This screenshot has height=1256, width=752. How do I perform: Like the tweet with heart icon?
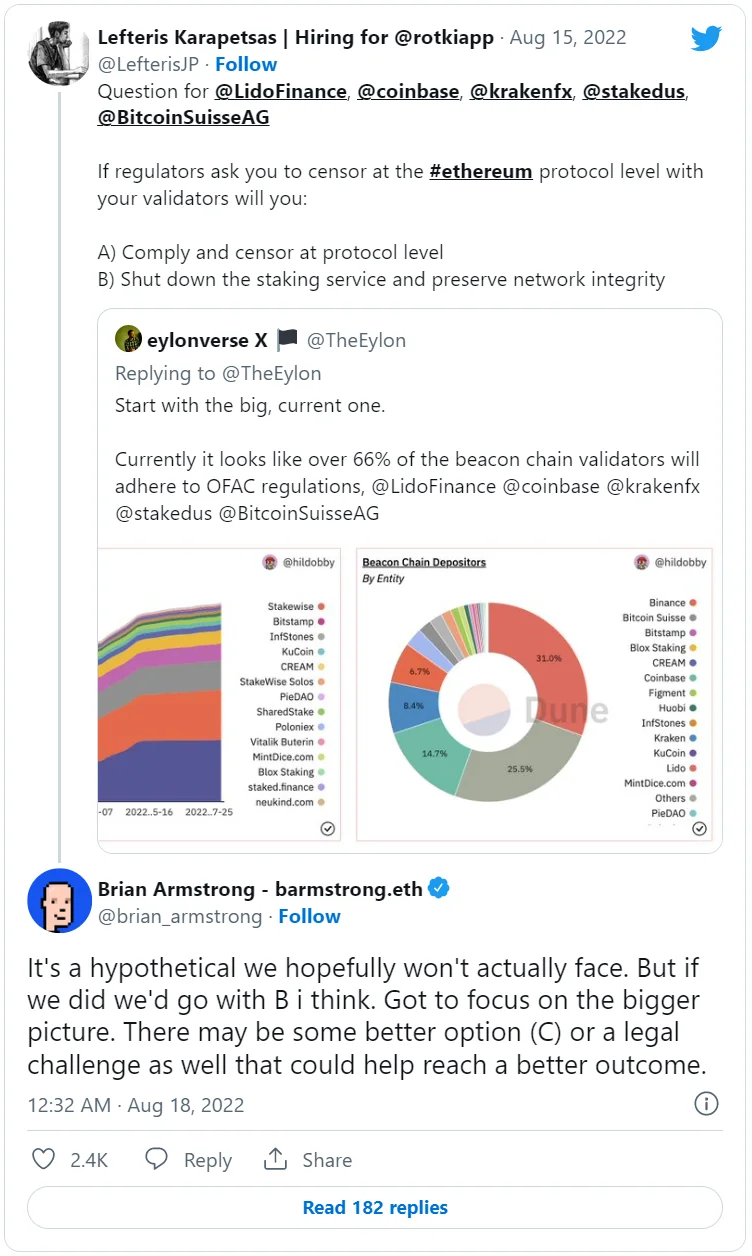click(43, 1160)
